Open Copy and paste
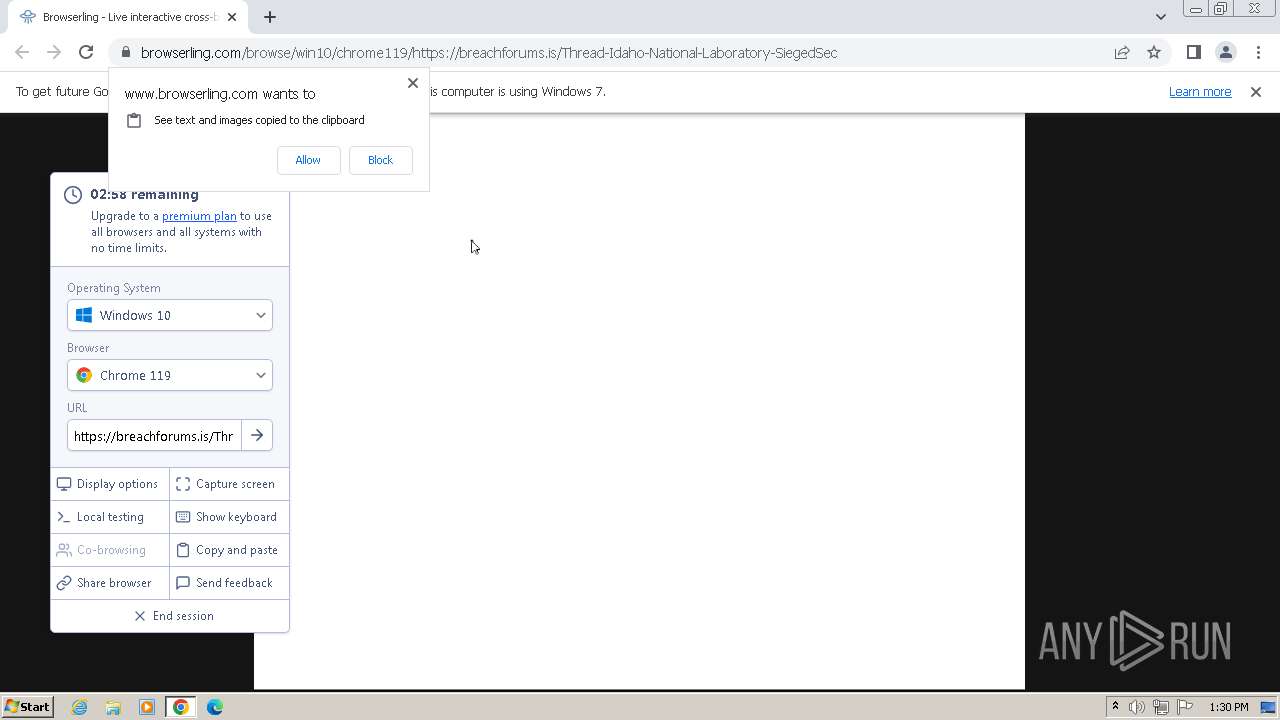This screenshot has width=1280, height=720. coord(229,550)
